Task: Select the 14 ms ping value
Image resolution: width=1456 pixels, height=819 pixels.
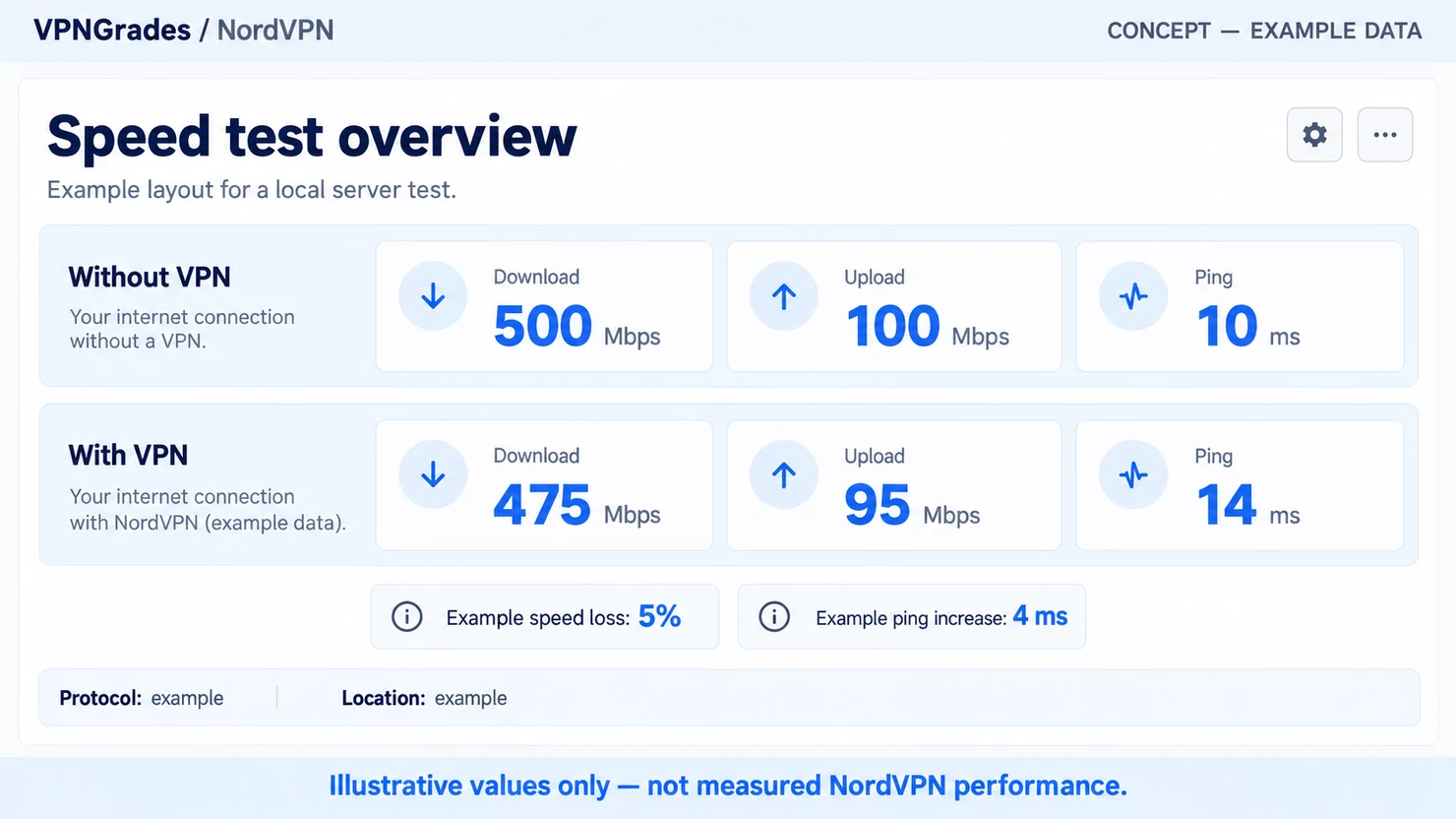Action: (x=1248, y=505)
